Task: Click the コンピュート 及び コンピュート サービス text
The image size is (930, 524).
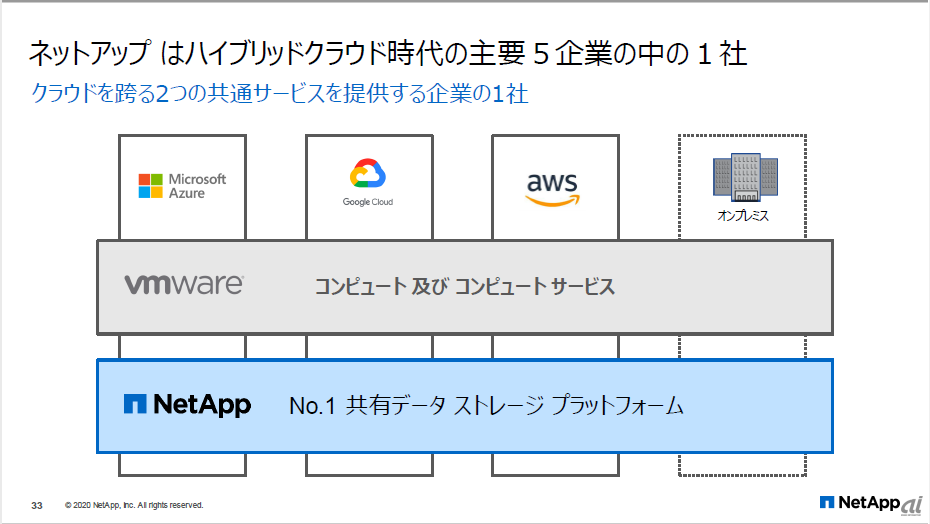Action: coord(464,287)
